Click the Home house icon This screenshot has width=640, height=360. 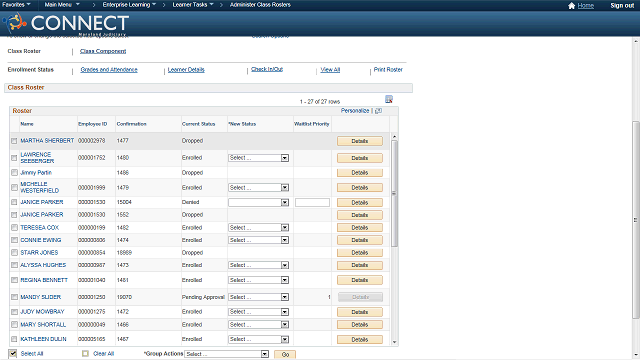click(571, 5)
